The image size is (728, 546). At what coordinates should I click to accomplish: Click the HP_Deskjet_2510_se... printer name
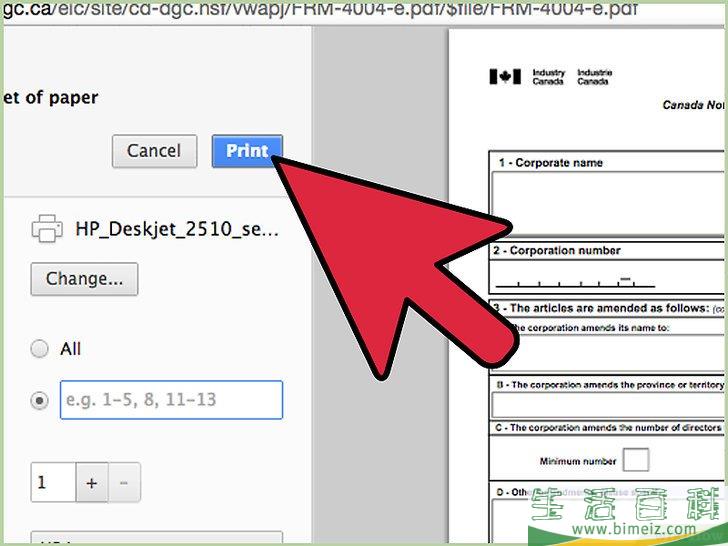pos(177,229)
